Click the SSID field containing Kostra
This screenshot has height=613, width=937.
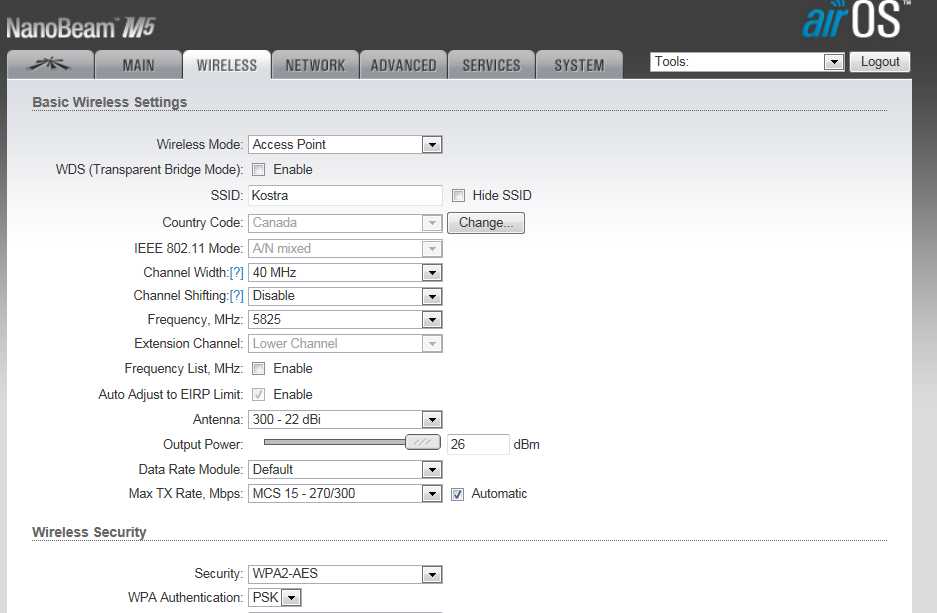(345, 195)
